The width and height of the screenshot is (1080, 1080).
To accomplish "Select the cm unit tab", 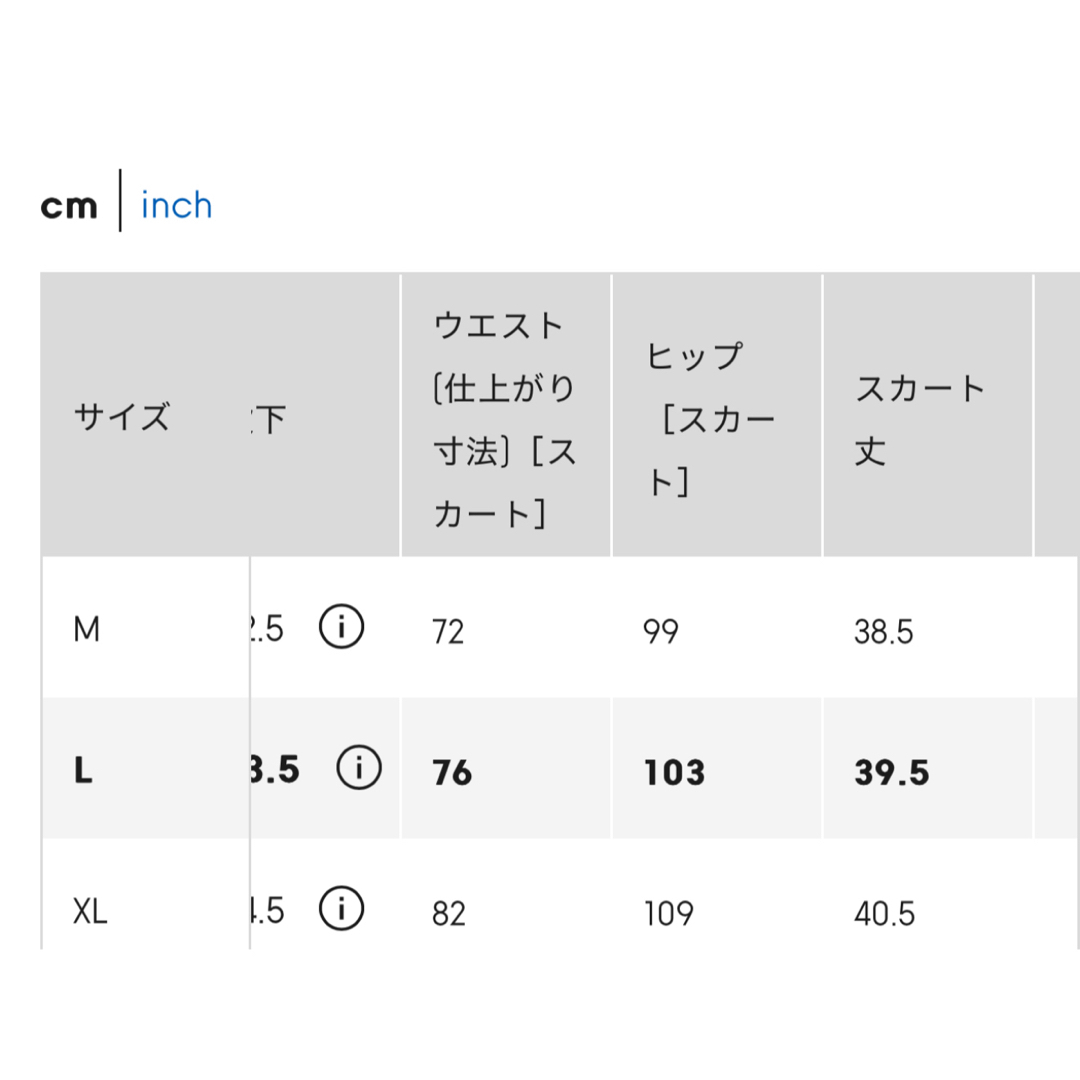I will [x=69, y=207].
